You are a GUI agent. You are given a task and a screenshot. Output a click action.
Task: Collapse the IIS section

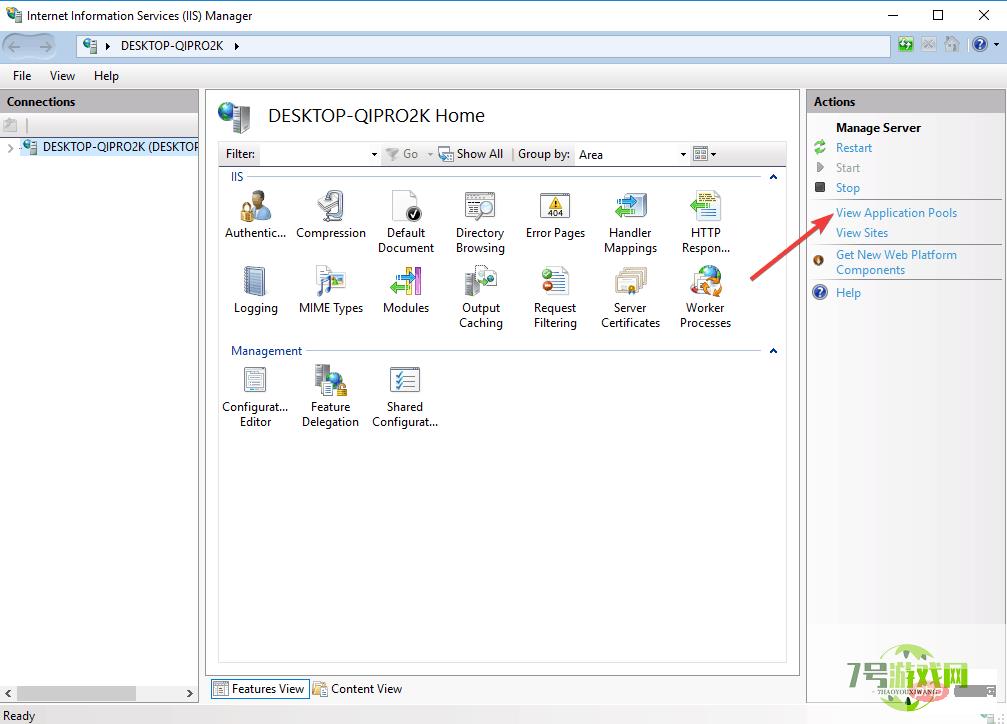[x=773, y=177]
